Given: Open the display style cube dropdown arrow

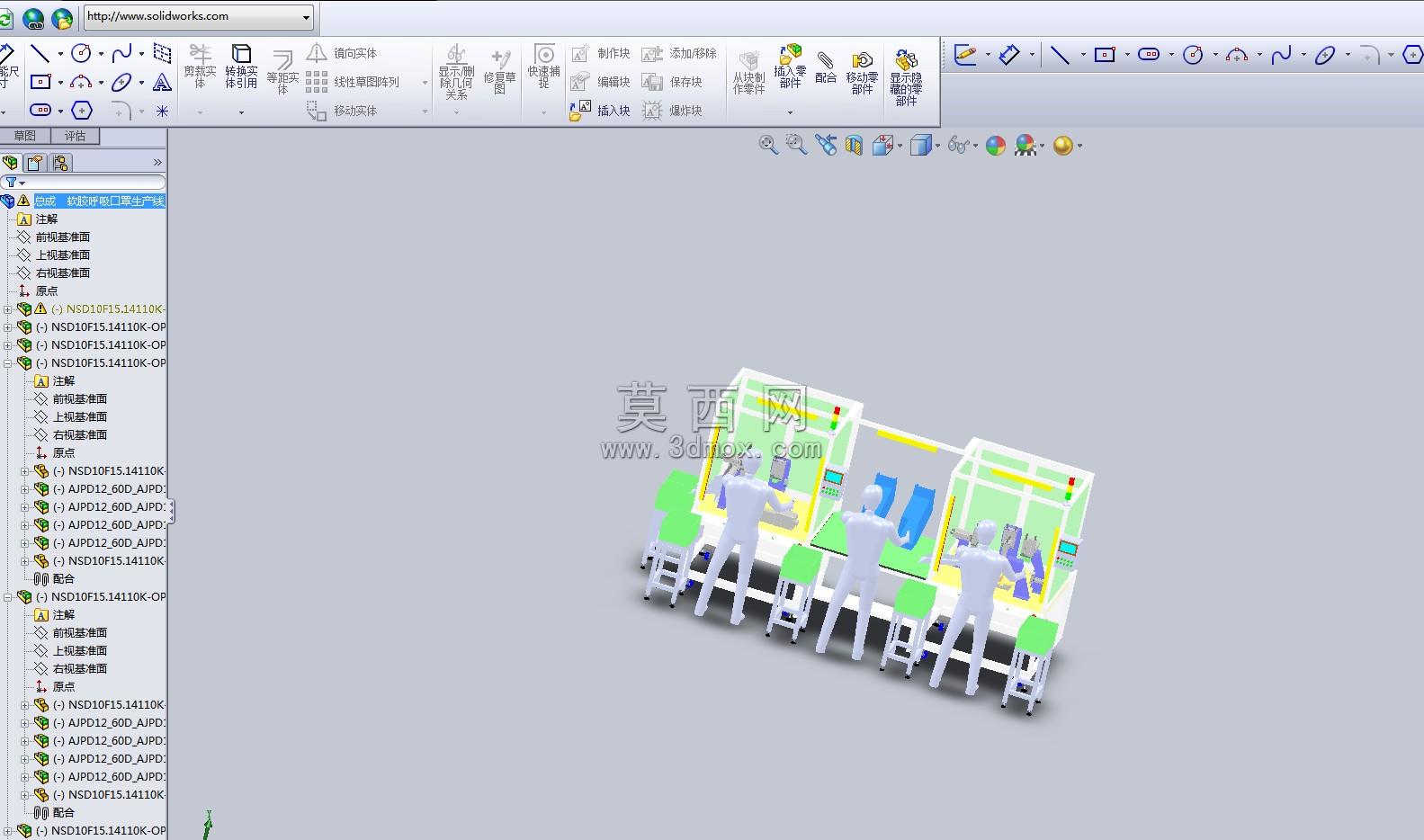Looking at the screenshot, I should pyautogui.click(x=937, y=146).
